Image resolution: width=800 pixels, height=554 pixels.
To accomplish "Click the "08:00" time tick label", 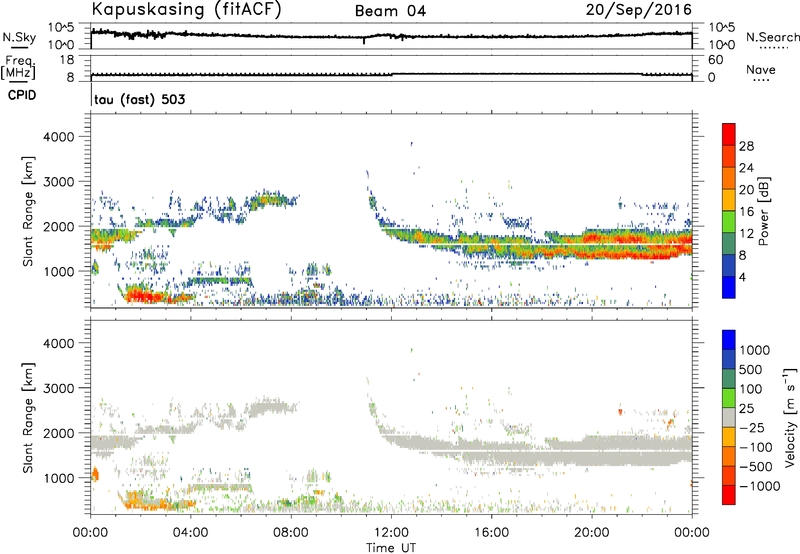I will pos(291,533).
